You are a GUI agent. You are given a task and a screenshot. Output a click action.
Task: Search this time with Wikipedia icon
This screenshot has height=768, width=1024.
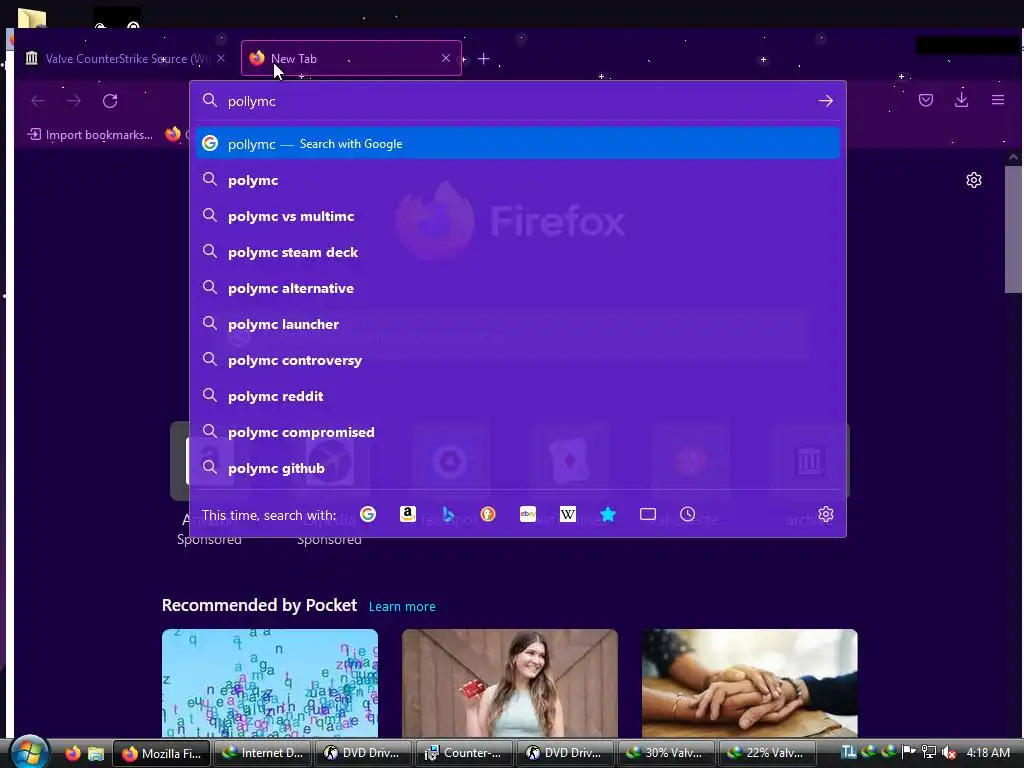pyautogui.click(x=568, y=515)
